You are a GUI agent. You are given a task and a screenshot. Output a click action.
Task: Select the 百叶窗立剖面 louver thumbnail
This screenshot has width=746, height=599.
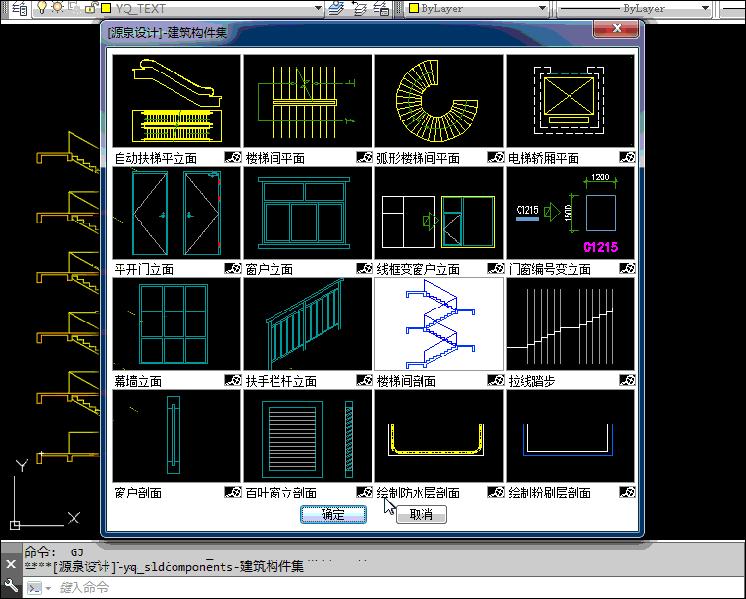pos(308,436)
